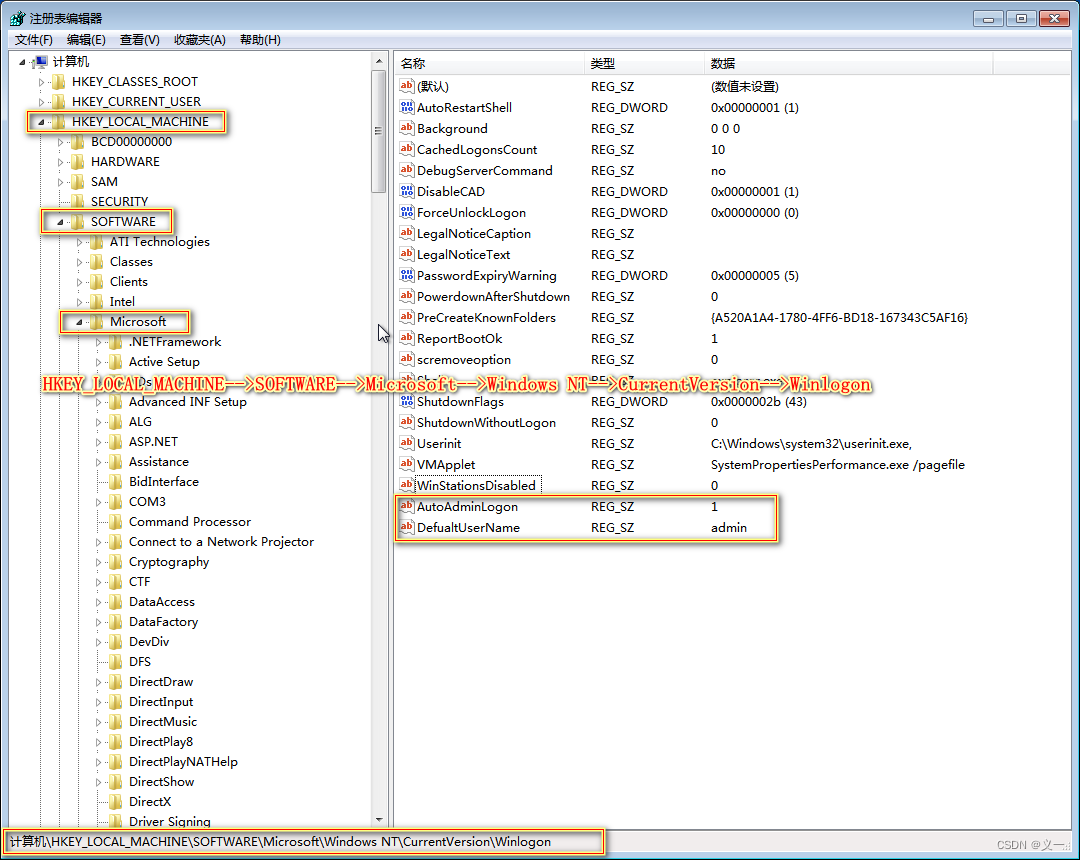The width and height of the screenshot is (1080, 860).
Task: Click the 计算机 computer root icon
Action: pyautogui.click(x=40, y=62)
